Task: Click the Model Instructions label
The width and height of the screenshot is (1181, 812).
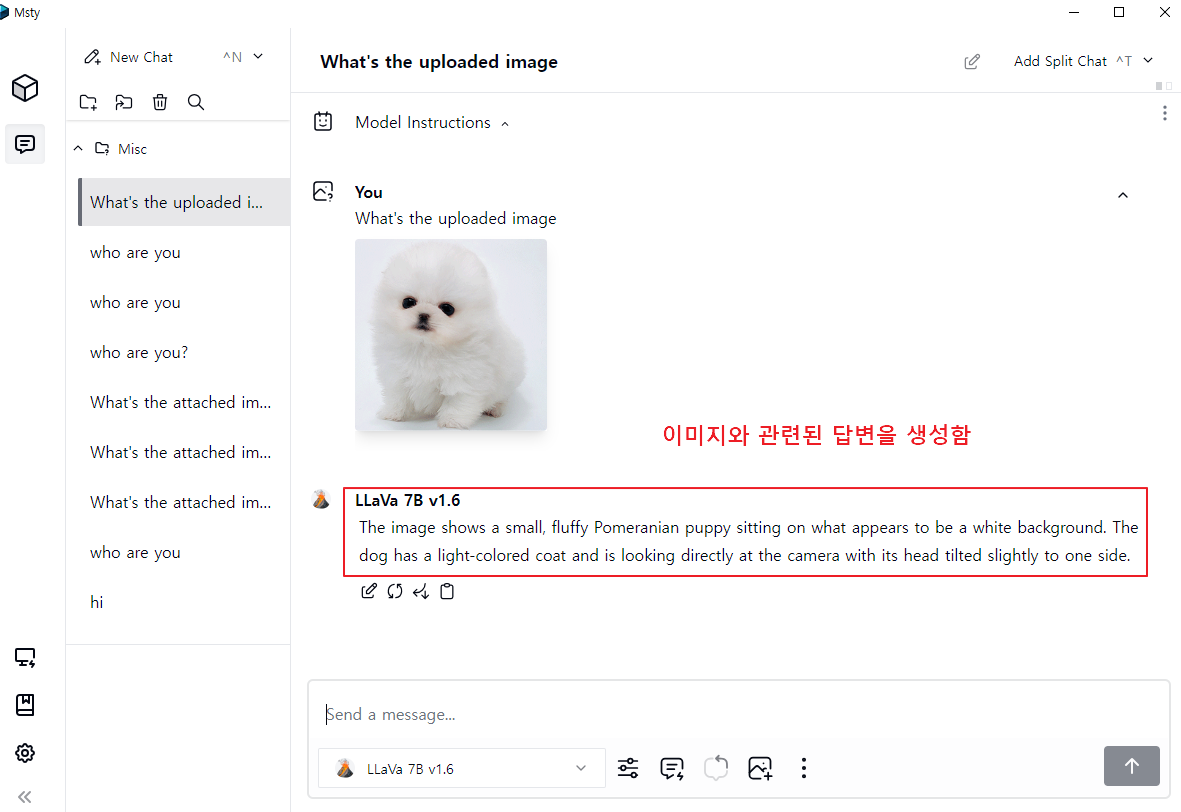Action: pos(423,122)
